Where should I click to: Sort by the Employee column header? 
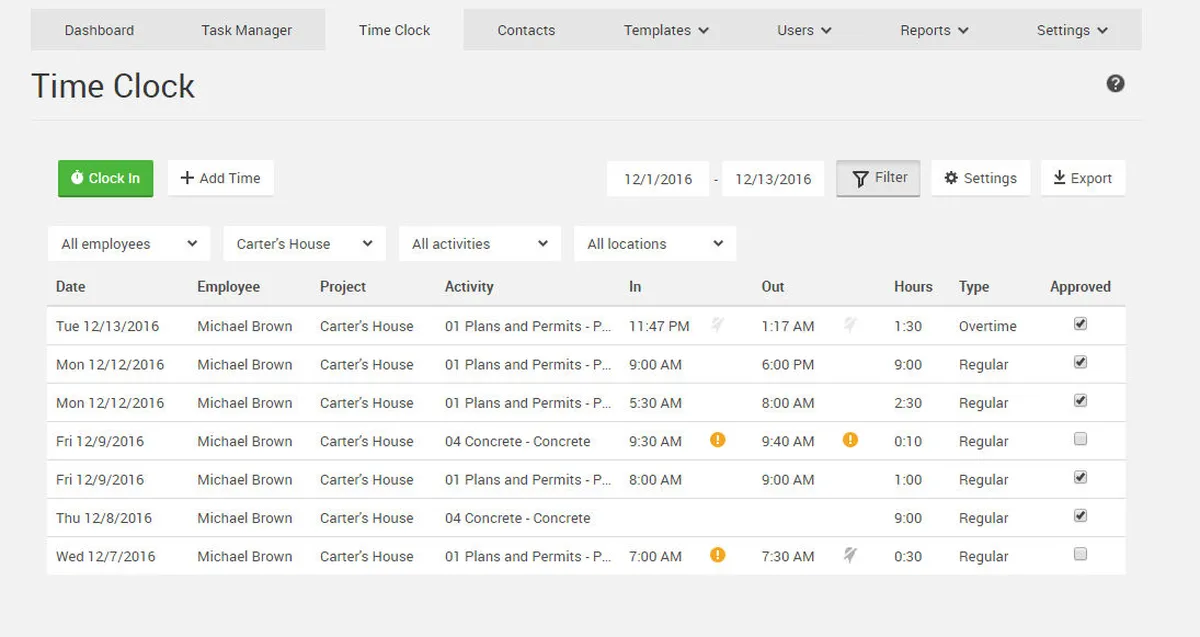point(229,286)
